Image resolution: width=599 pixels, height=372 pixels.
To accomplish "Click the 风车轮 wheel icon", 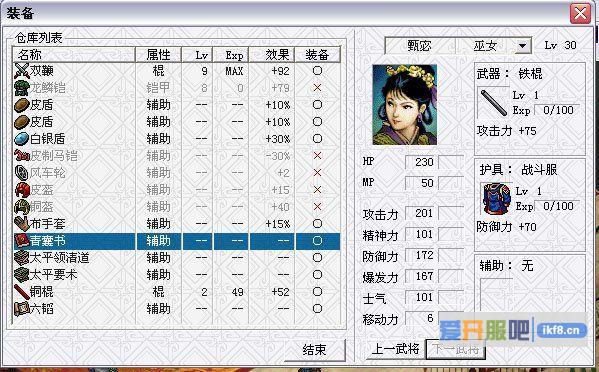I will (22, 173).
